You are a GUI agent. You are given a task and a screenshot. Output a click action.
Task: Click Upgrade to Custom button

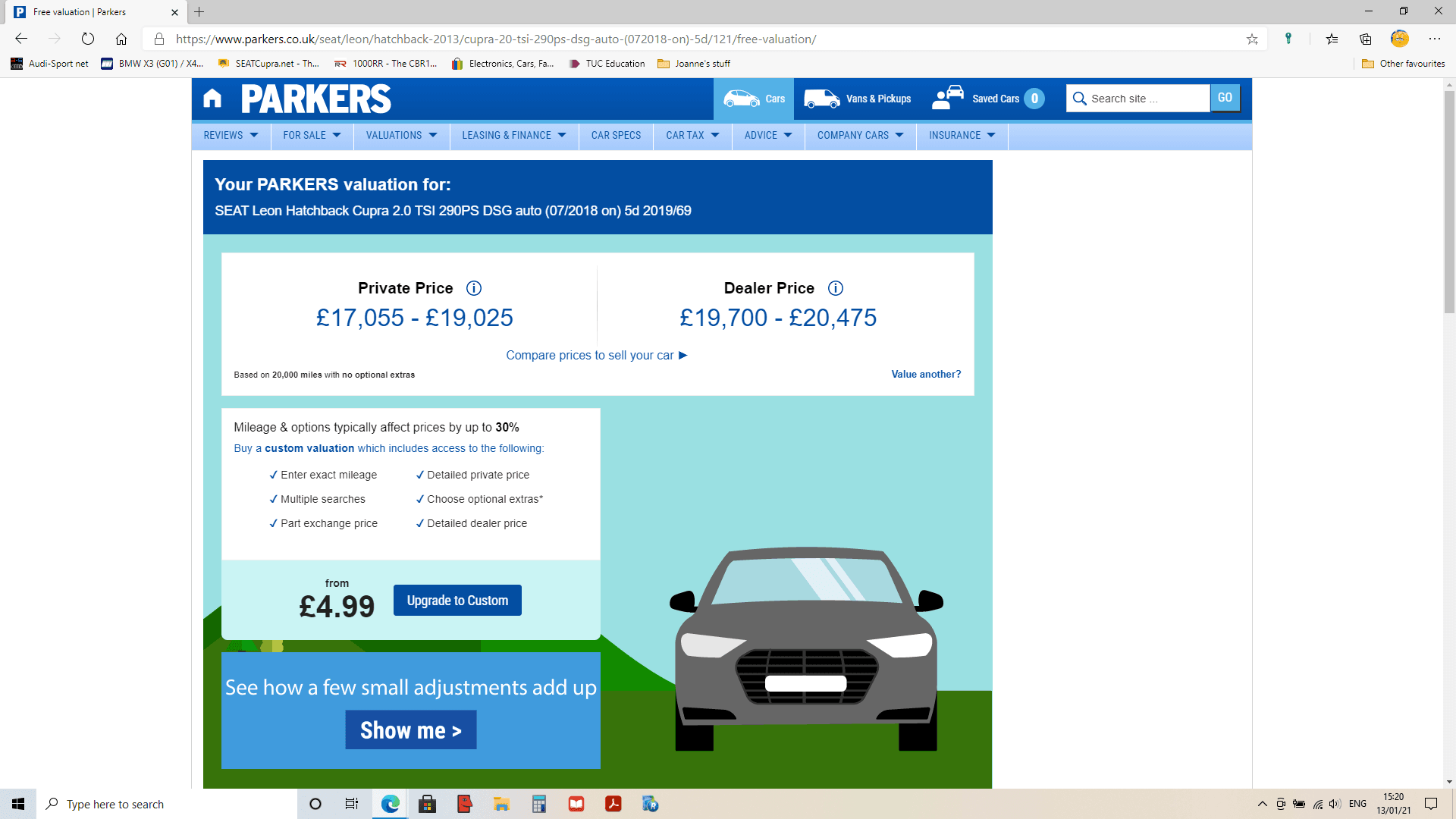pyautogui.click(x=457, y=601)
